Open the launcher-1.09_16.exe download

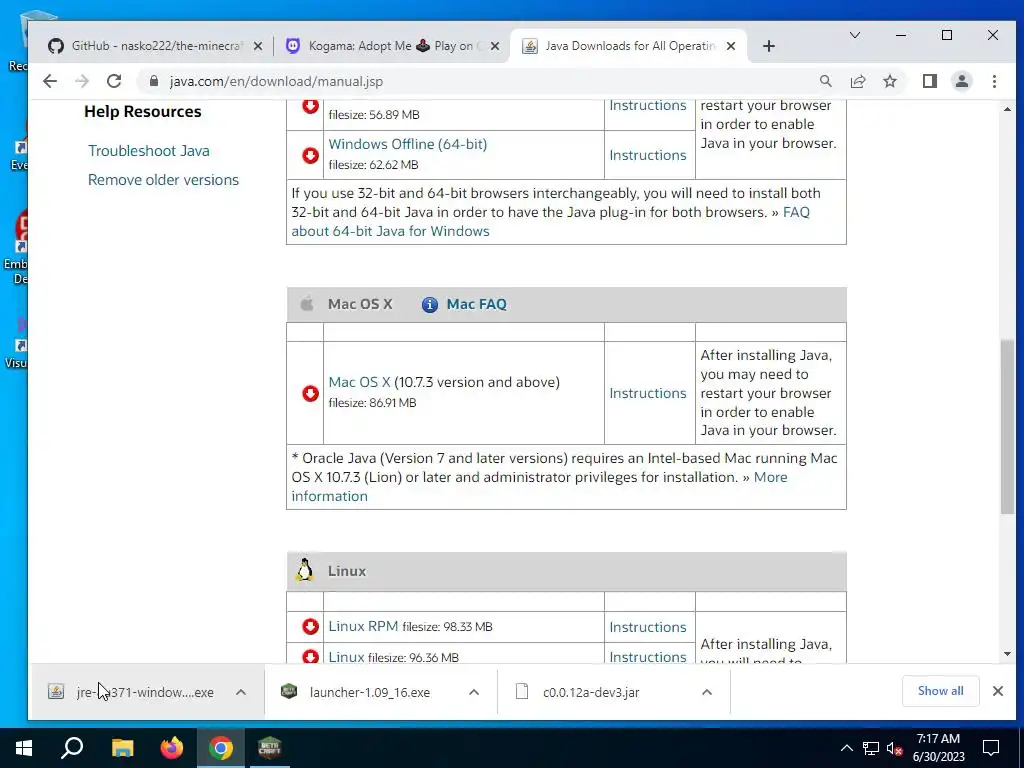[x=370, y=692]
